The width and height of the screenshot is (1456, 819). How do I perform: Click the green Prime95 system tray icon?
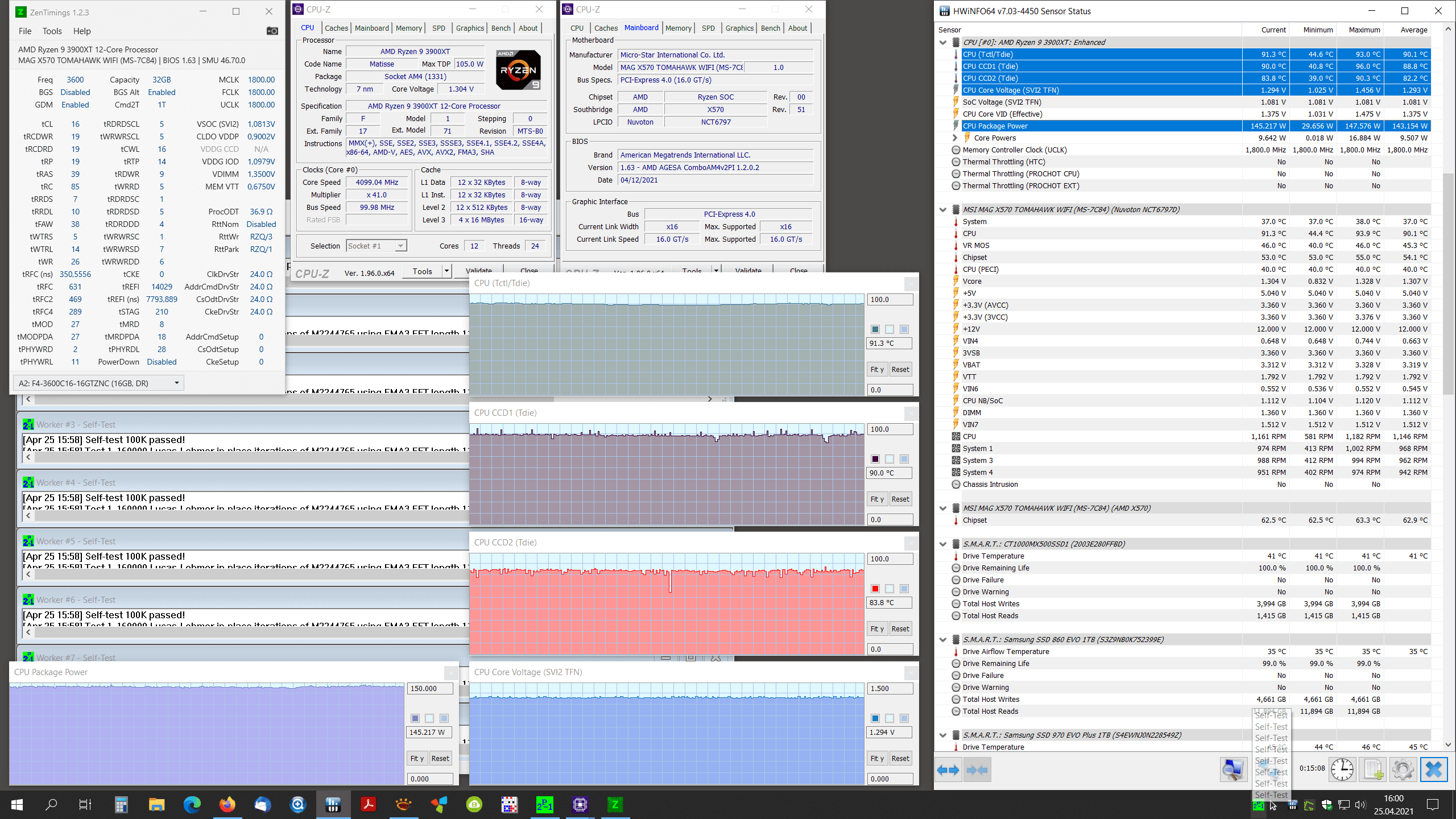click(1258, 805)
